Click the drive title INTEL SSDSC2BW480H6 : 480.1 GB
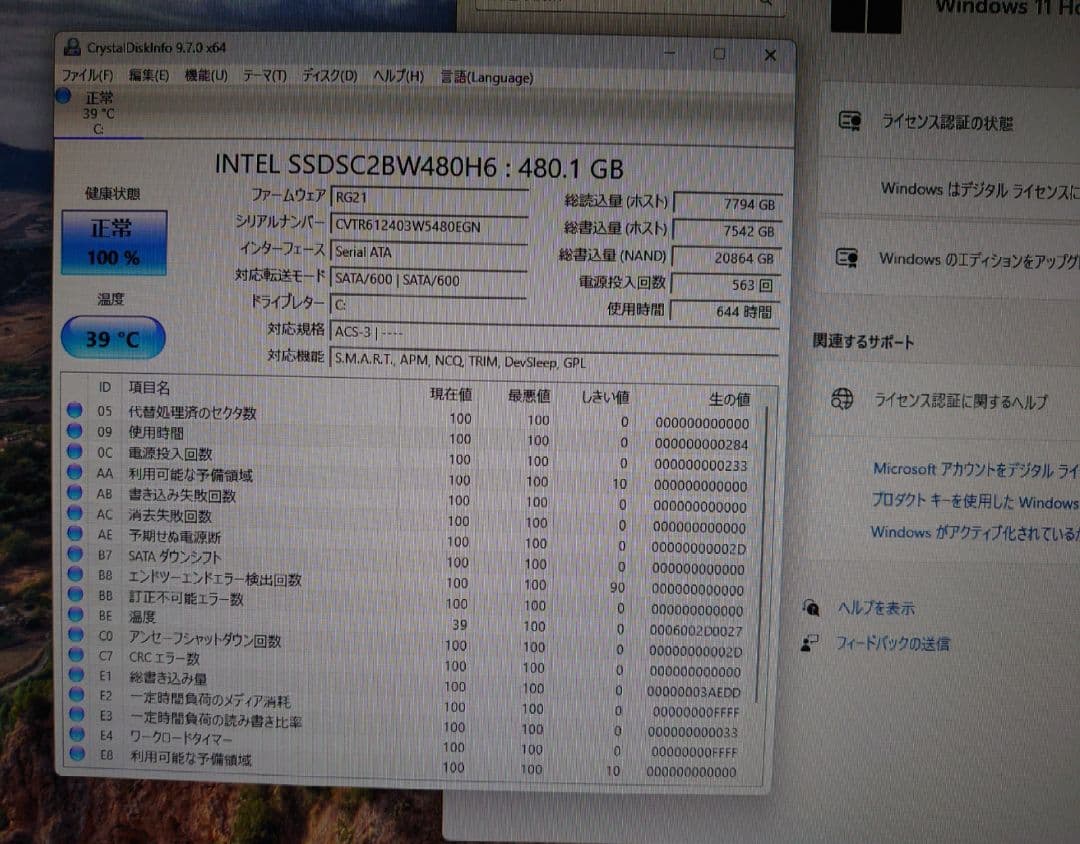This screenshot has height=844, width=1080. click(419, 167)
